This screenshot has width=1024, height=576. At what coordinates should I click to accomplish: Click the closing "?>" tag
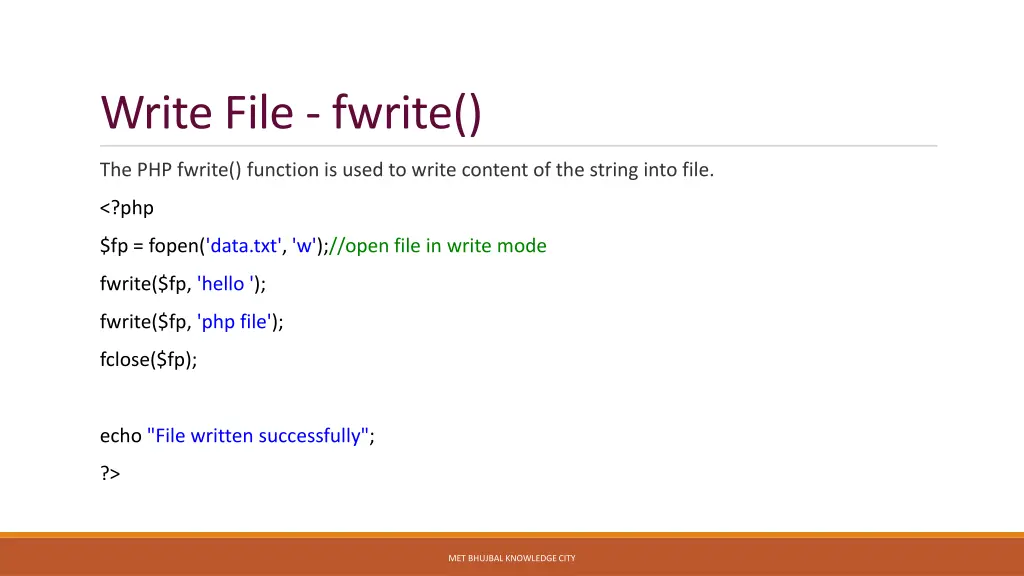coord(110,473)
